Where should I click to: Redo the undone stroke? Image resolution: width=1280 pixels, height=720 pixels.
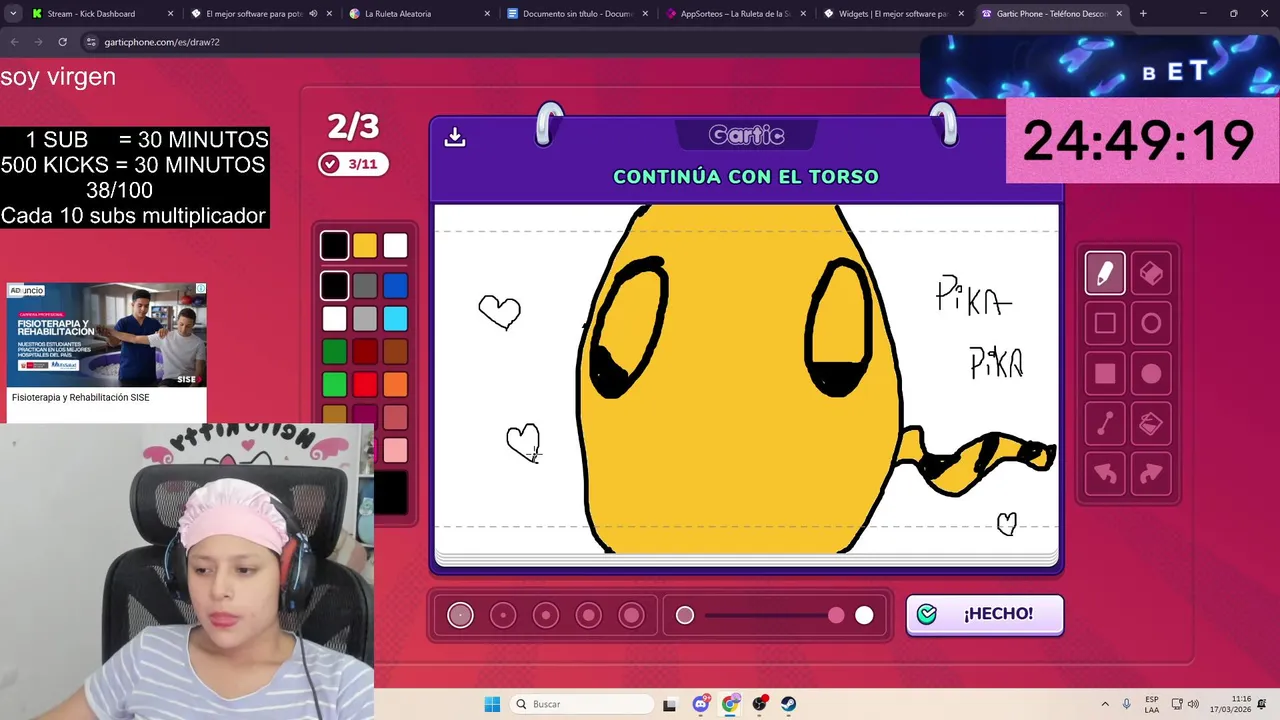1151,474
